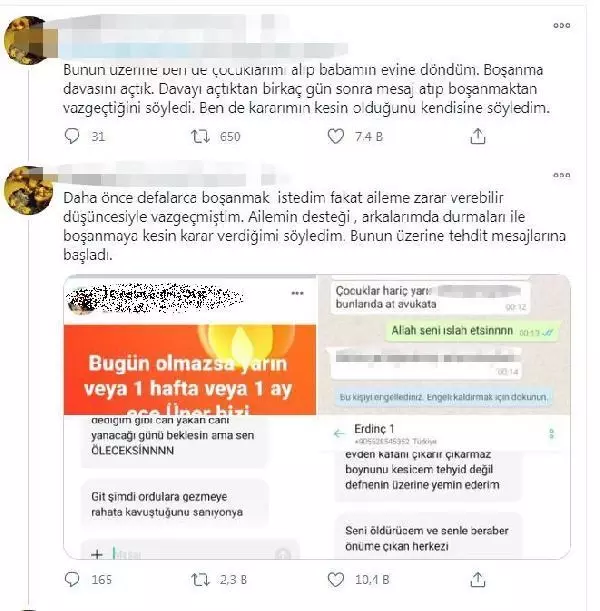The width and height of the screenshot is (600, 611).
Task: Open the more options menu on first tweet
Action: 561,25
